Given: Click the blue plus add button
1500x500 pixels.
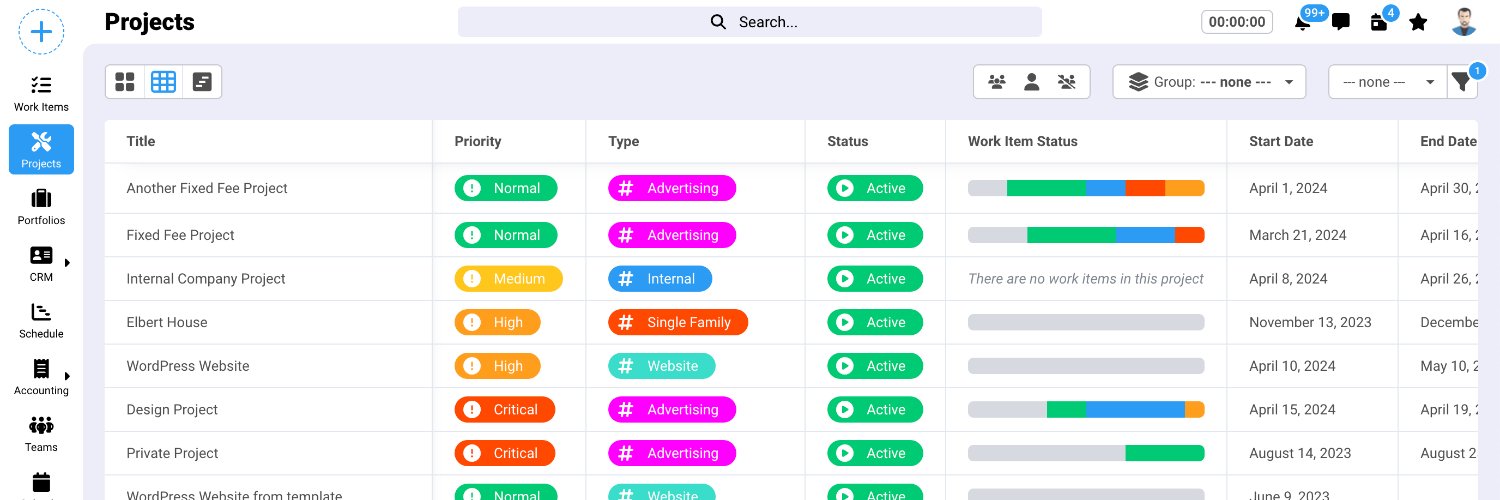Looking at the screenshot, I should tap(41, 32).
